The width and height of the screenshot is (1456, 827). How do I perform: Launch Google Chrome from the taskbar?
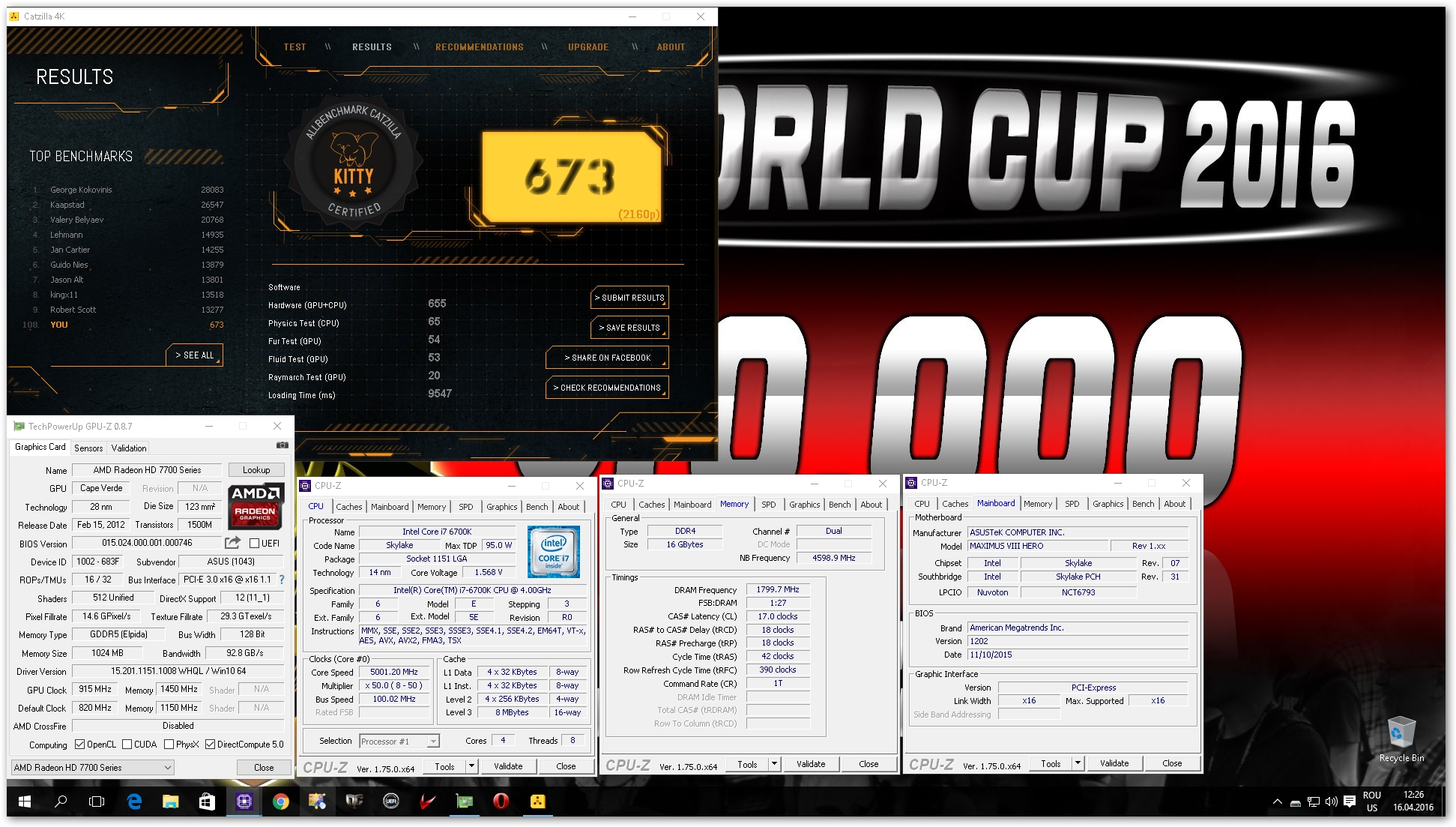click(x=281, y=802)
